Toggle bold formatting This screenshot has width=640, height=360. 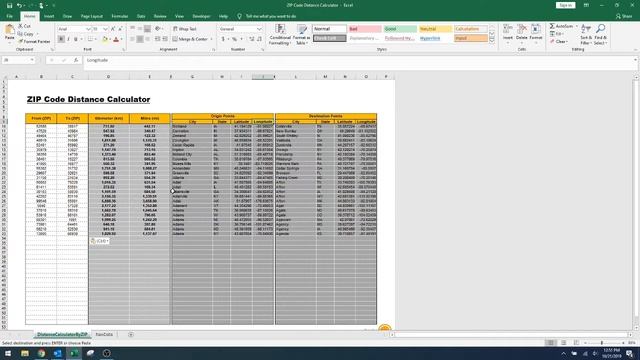[x=61, y=39]
